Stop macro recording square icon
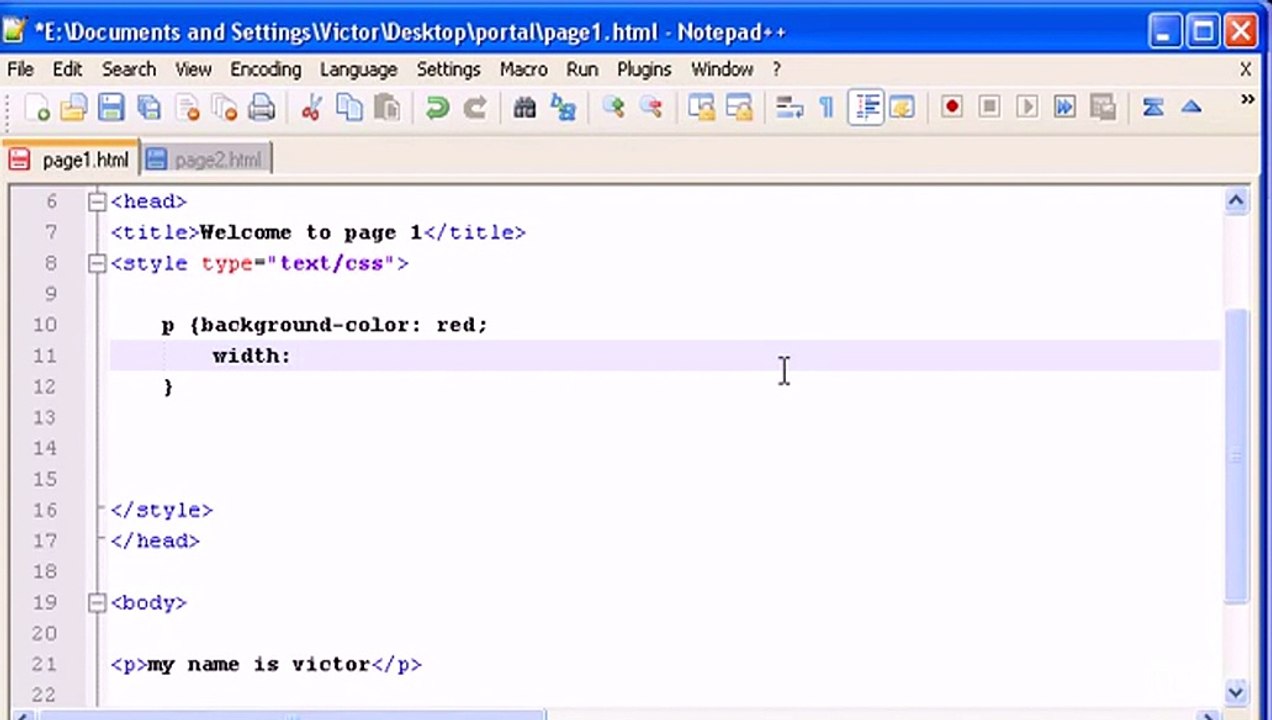The height and width of the screenshot is (720, 1272). pyautogui.click(x=989, y=107)
